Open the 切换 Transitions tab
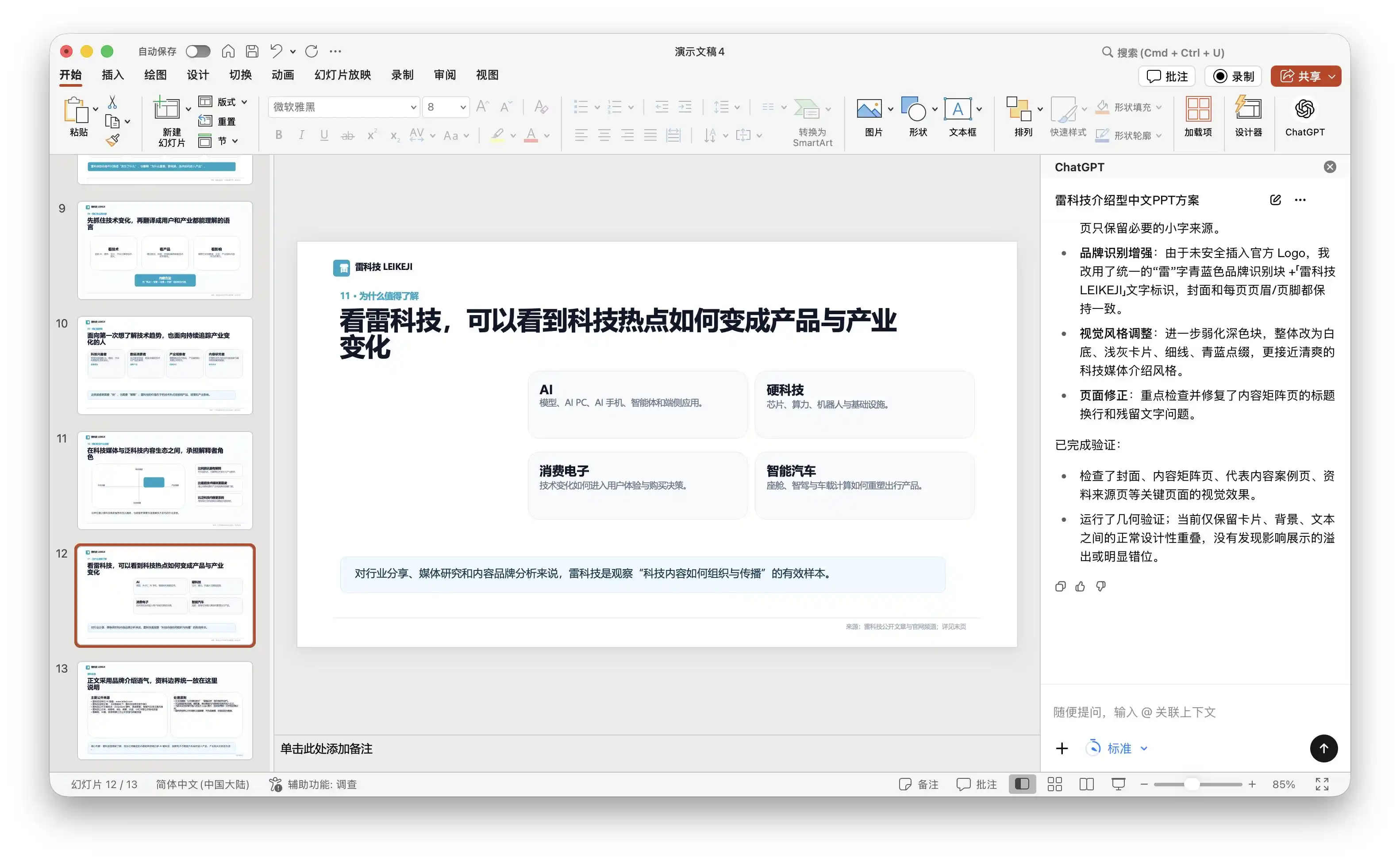 click(240, 75)
